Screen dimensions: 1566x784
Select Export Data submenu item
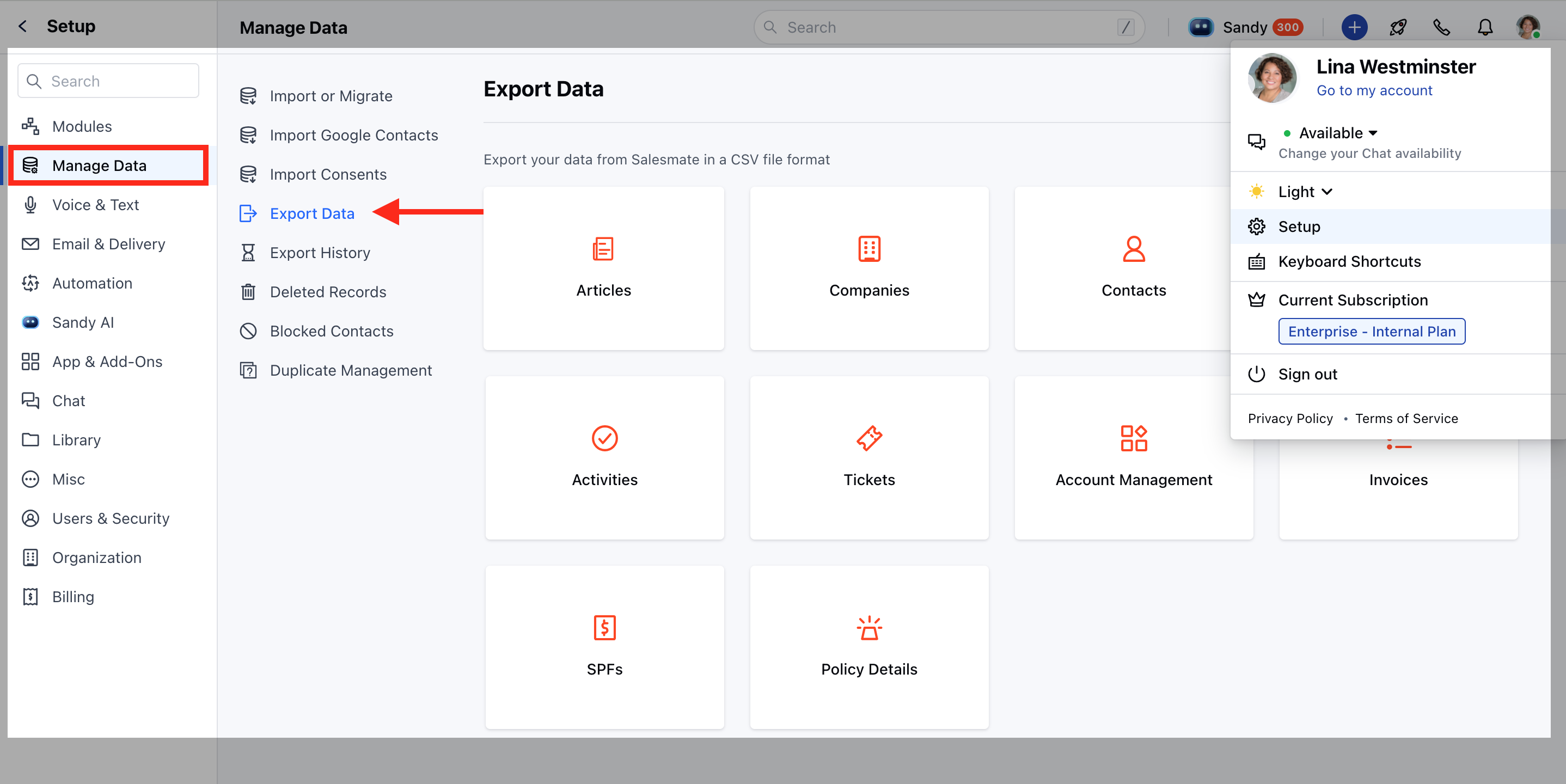point(297,213)
